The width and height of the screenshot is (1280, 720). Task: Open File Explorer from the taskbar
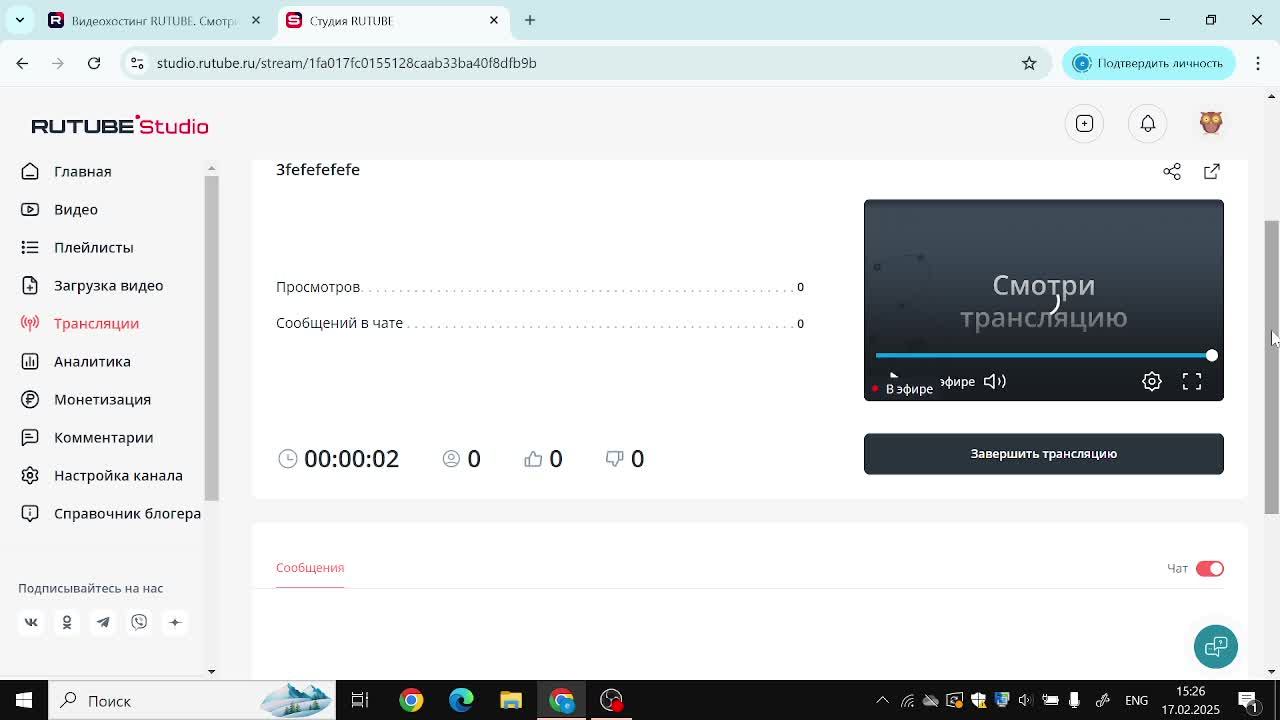coord(511,700)
